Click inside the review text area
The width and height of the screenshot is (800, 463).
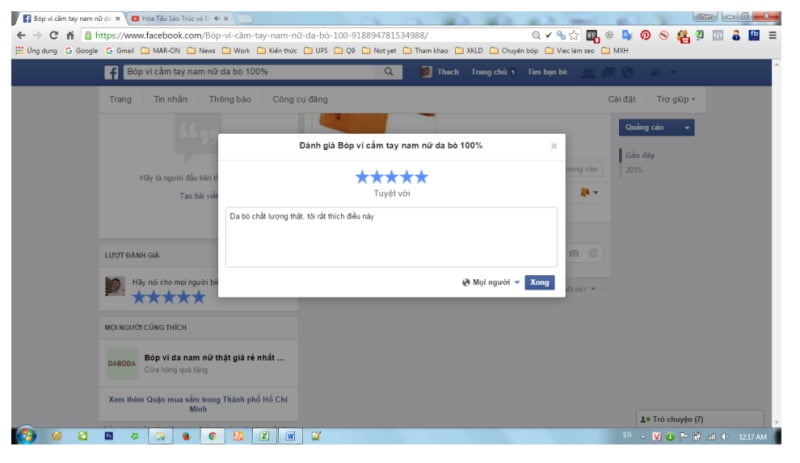[391, 238]
